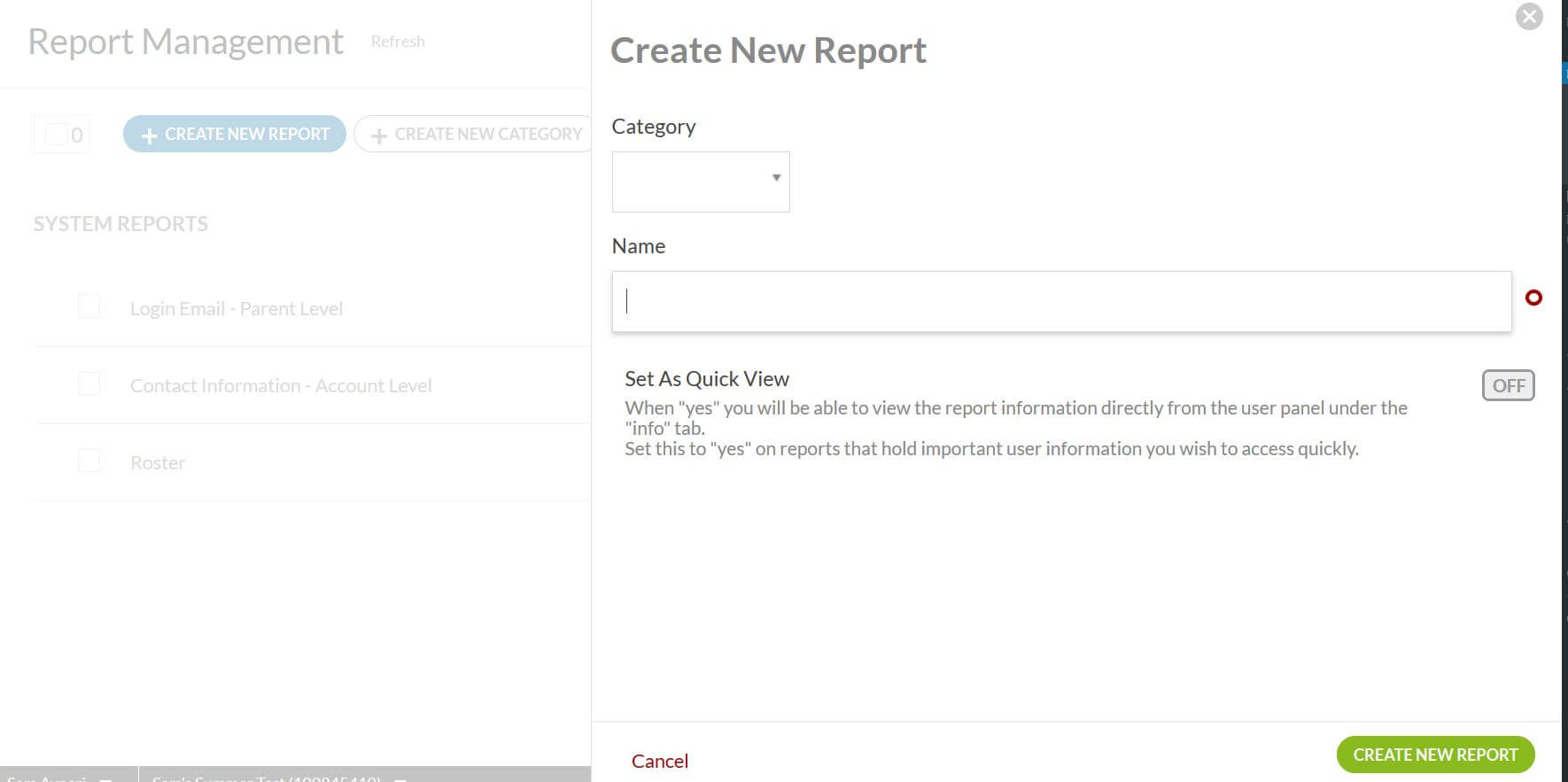The width and height of the screenshot is (1568, 782).
Task: Submit with the green Create New Report button
Action: point(1434,755)
